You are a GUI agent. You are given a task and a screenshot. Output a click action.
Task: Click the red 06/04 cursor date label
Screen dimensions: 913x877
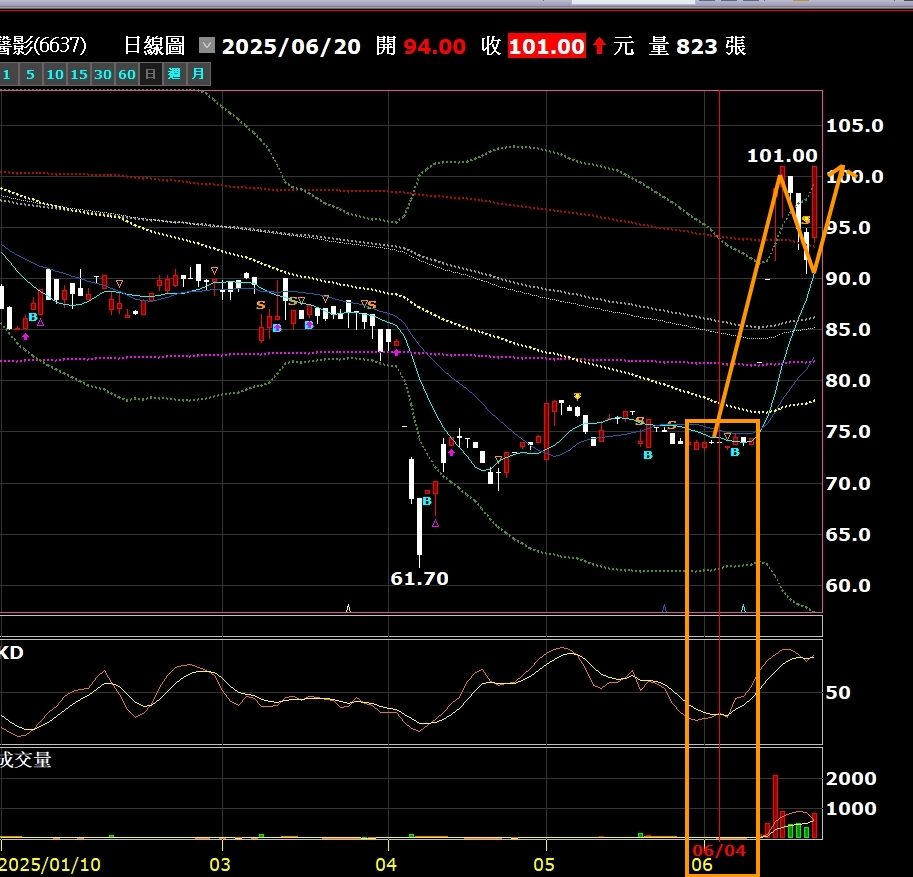(x=719, y=850)
